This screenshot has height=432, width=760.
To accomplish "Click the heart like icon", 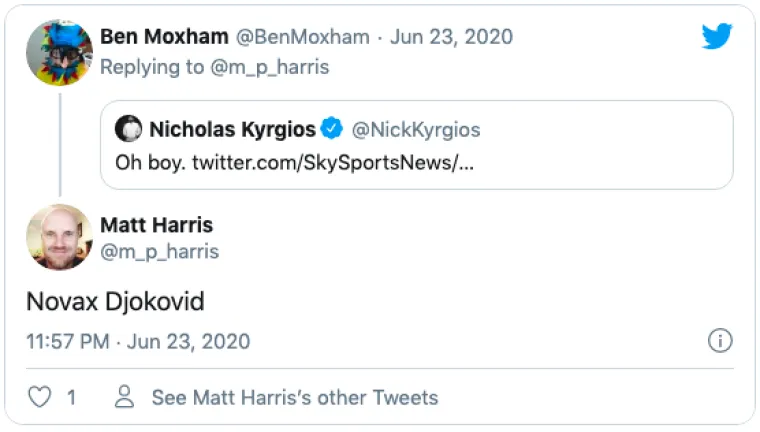I will pyautogui.click(x=39, y=397).
